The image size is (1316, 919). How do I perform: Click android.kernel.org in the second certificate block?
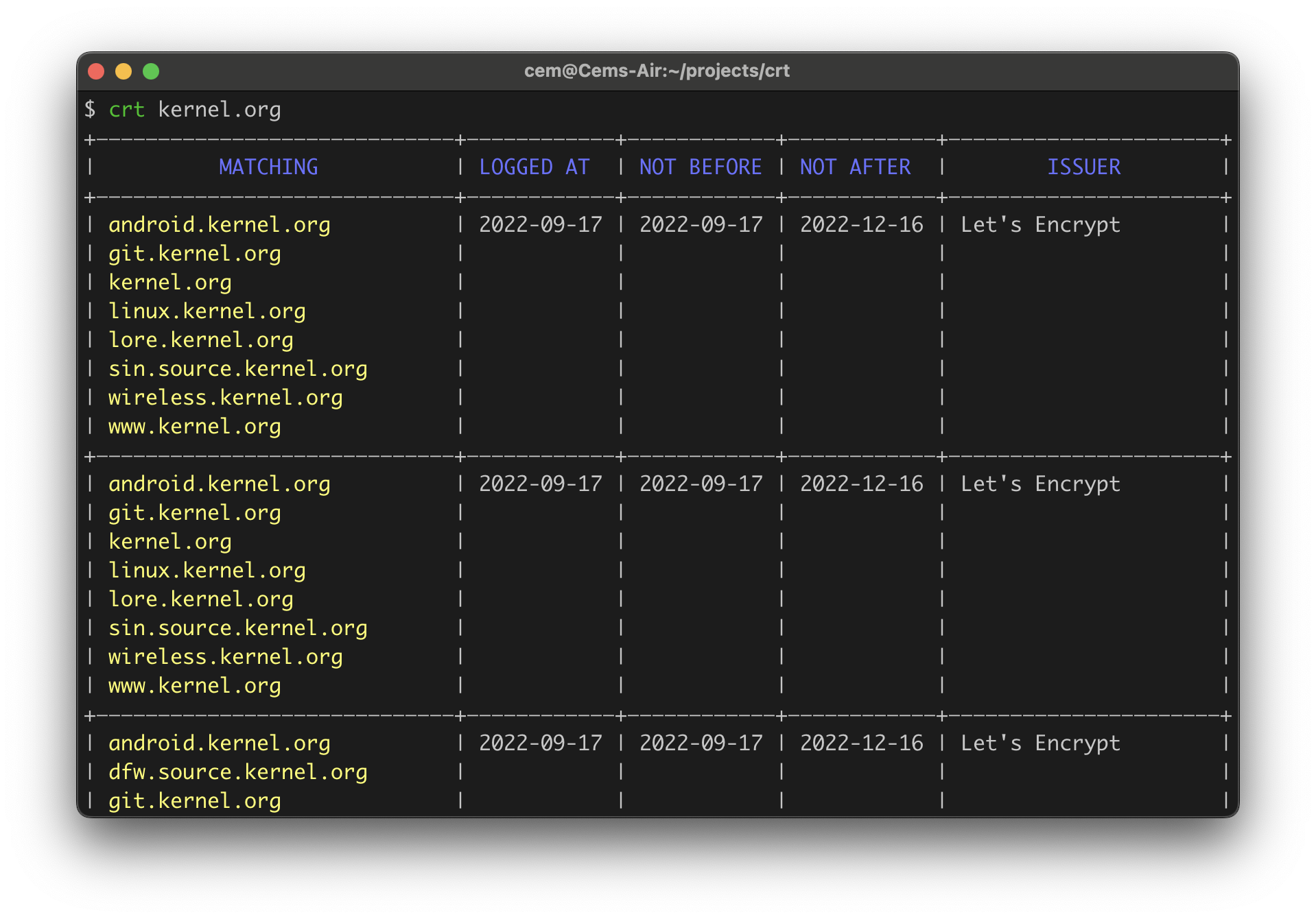click(x=220, y=484)
